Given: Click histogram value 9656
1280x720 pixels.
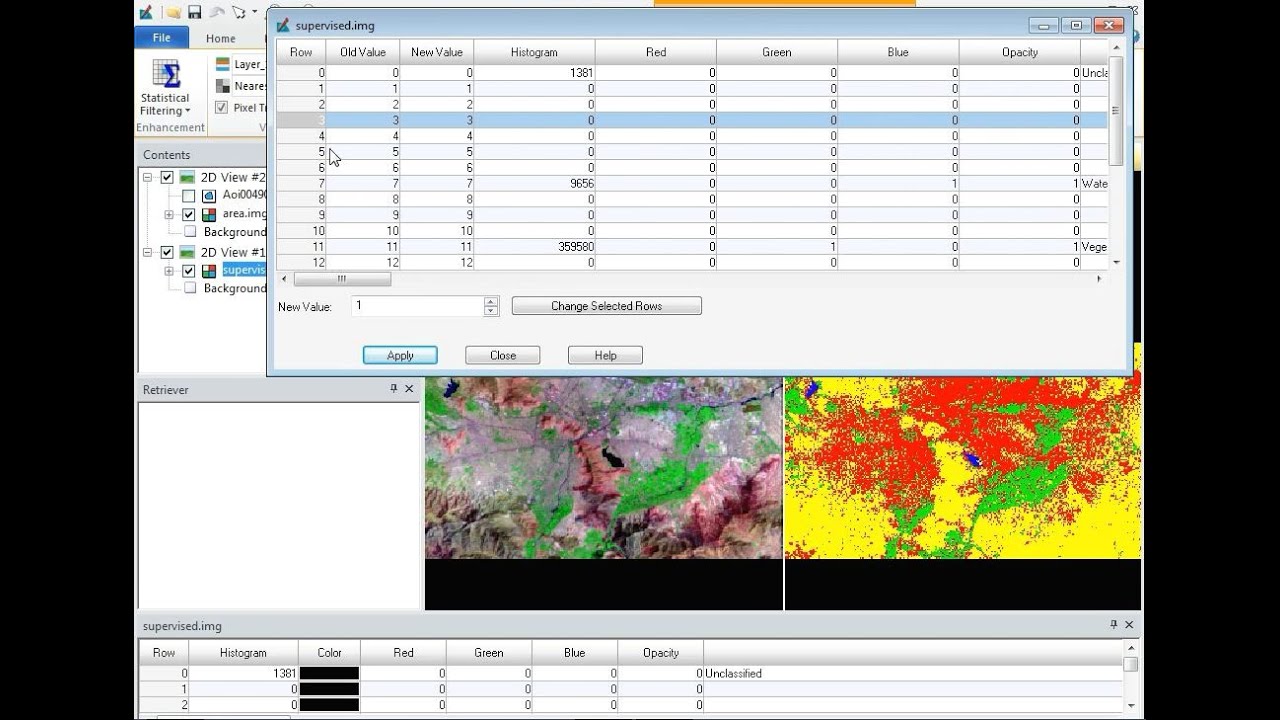Looking at the screenshot, I should 581,183.
